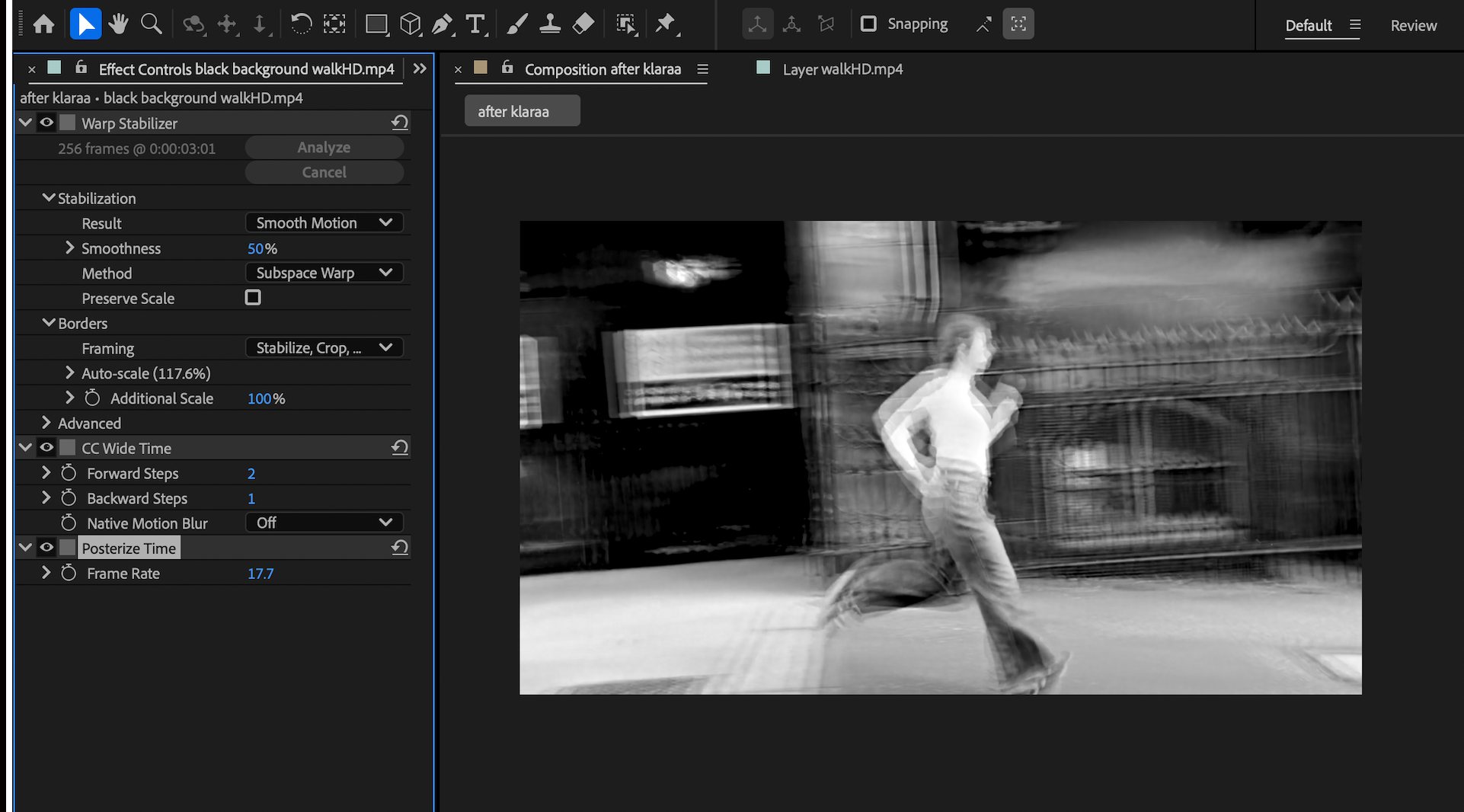Collapse the Borders section
The image size is (1464, 812).
point(49,323)
